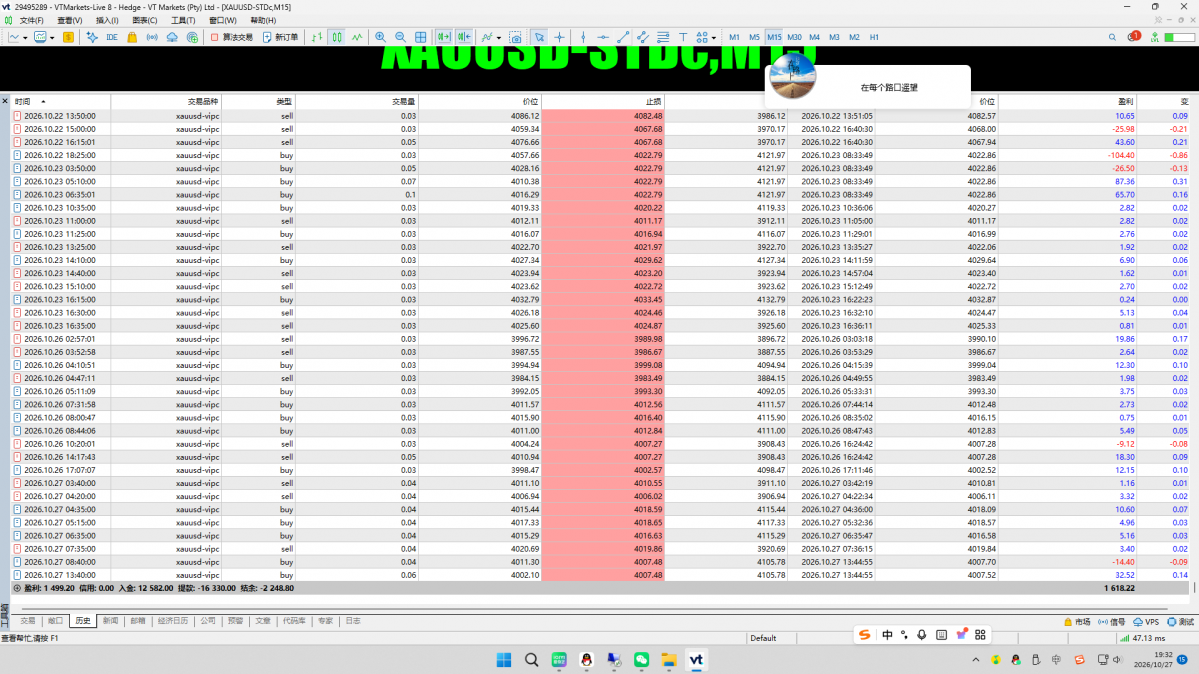The image size is (1199, 674).
Task: Switch chart to candlestick display
Action: (x=337, y=37)
